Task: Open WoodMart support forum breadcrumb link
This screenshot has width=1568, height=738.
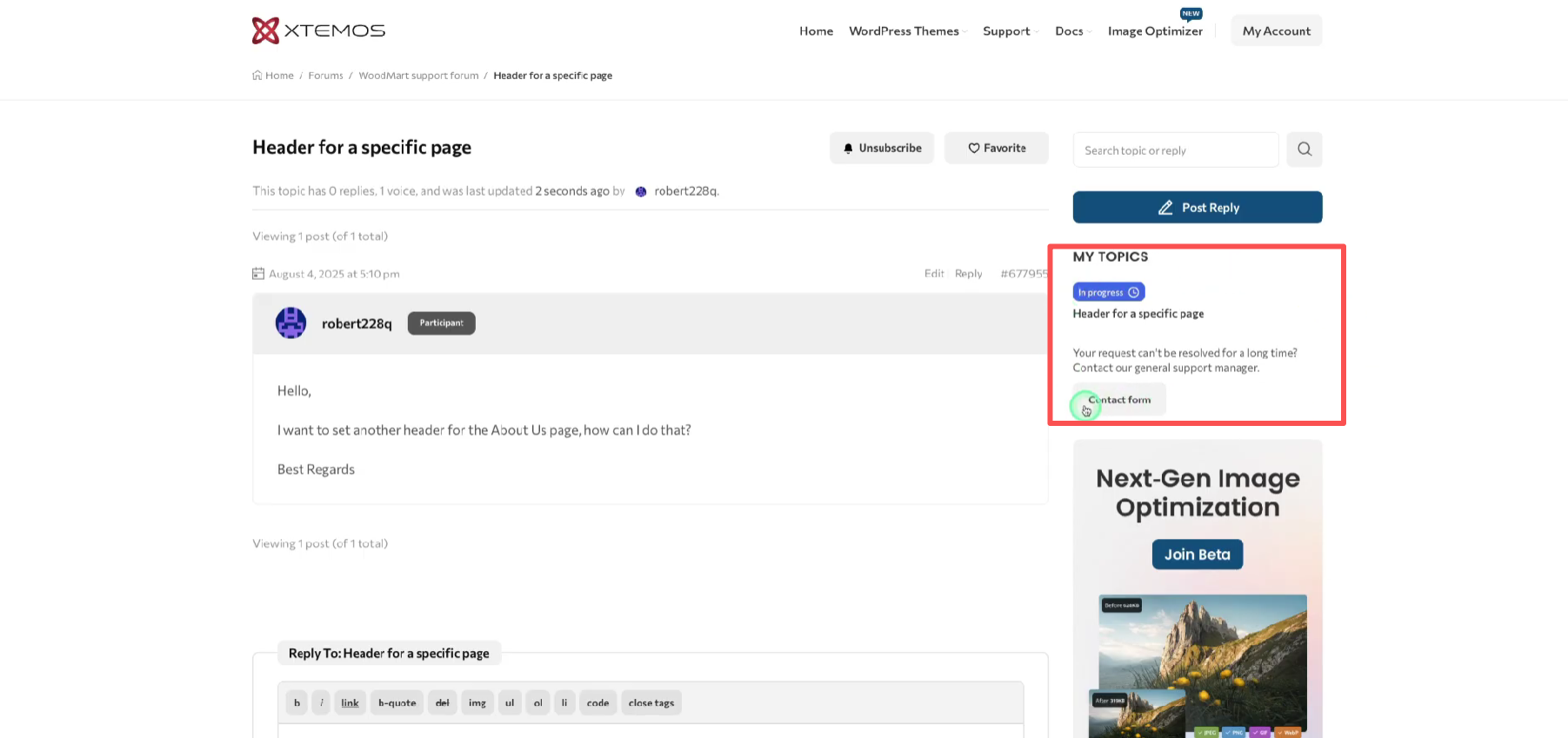Action: 418,76
